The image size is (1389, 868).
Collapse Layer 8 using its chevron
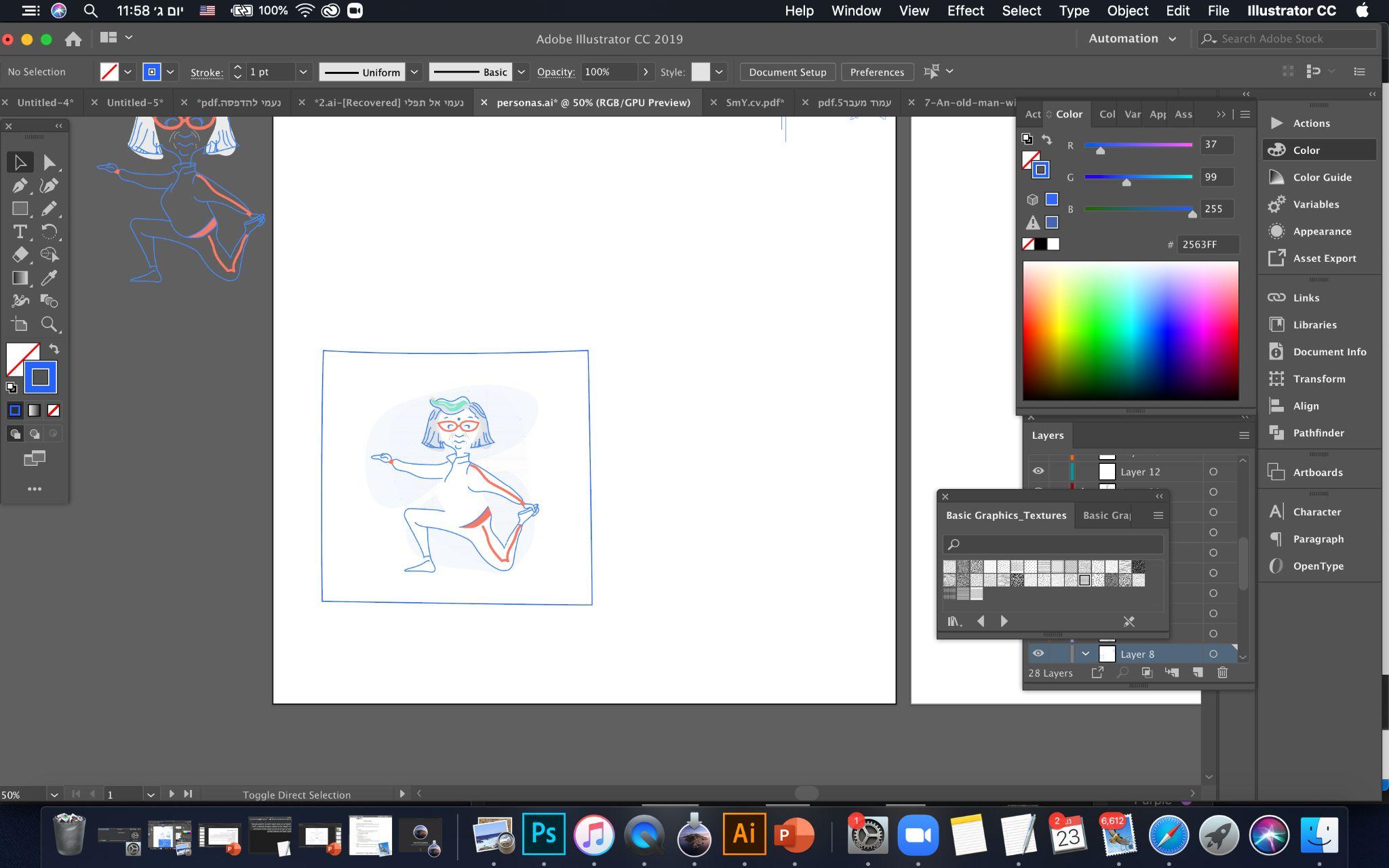tap(1085, 654)
